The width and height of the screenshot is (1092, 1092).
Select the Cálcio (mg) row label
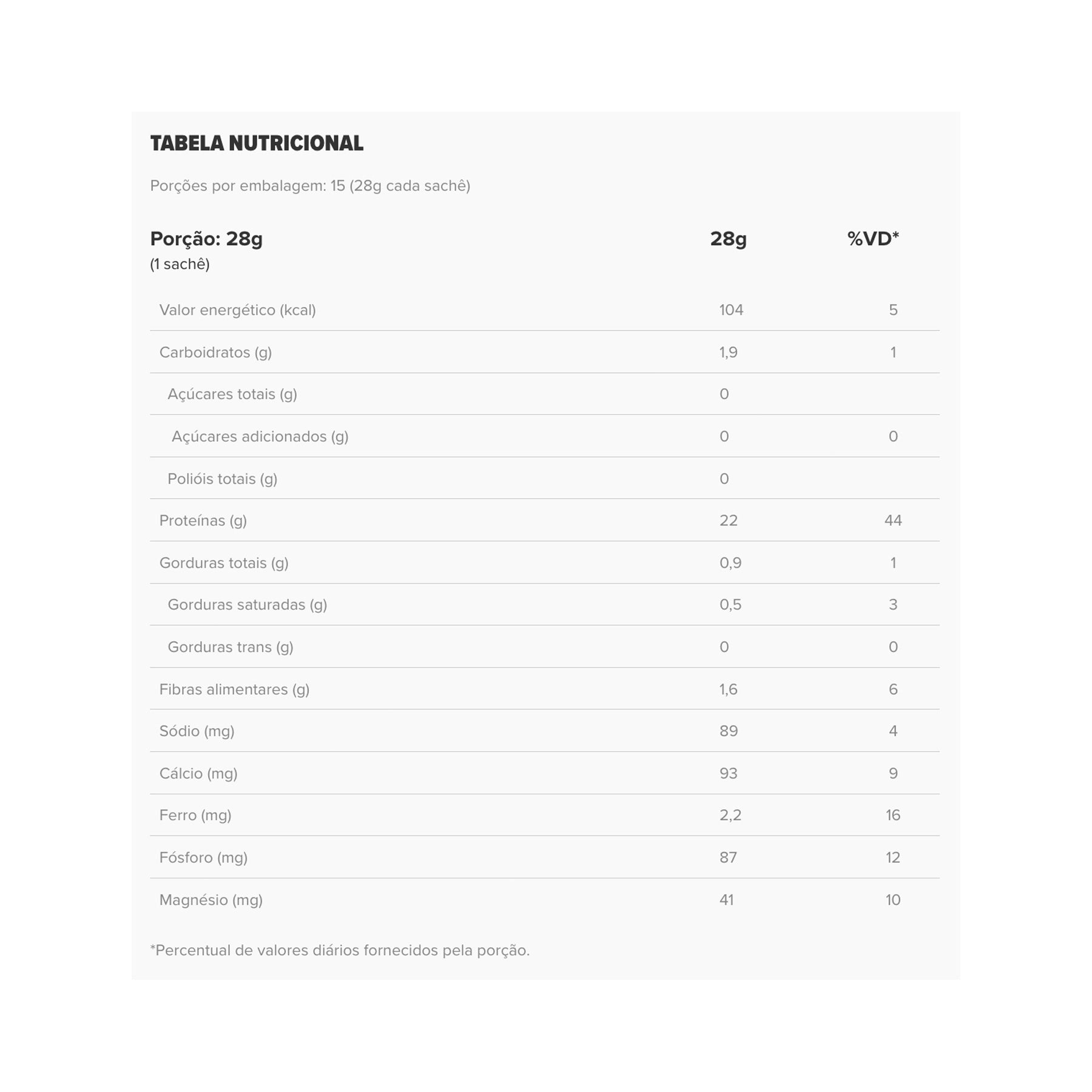[x=198, y=773]
